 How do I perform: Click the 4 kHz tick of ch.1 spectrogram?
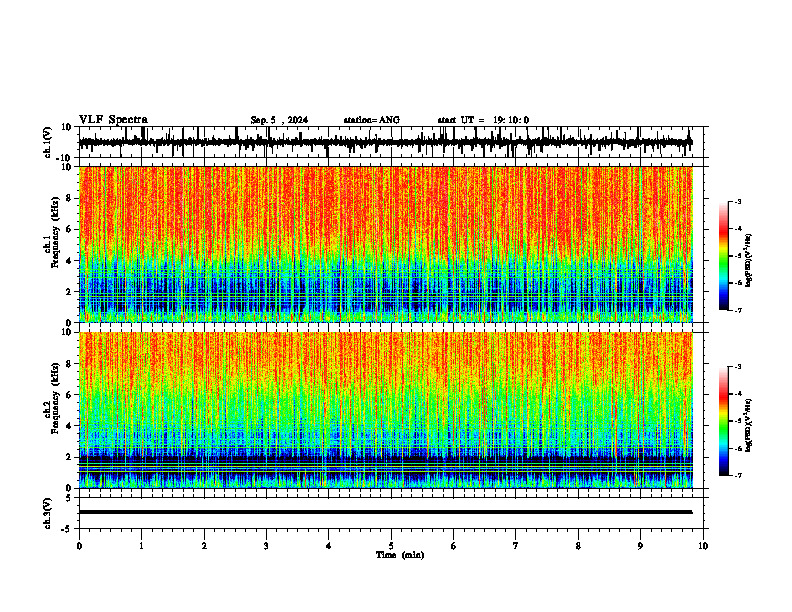[69, 261]
